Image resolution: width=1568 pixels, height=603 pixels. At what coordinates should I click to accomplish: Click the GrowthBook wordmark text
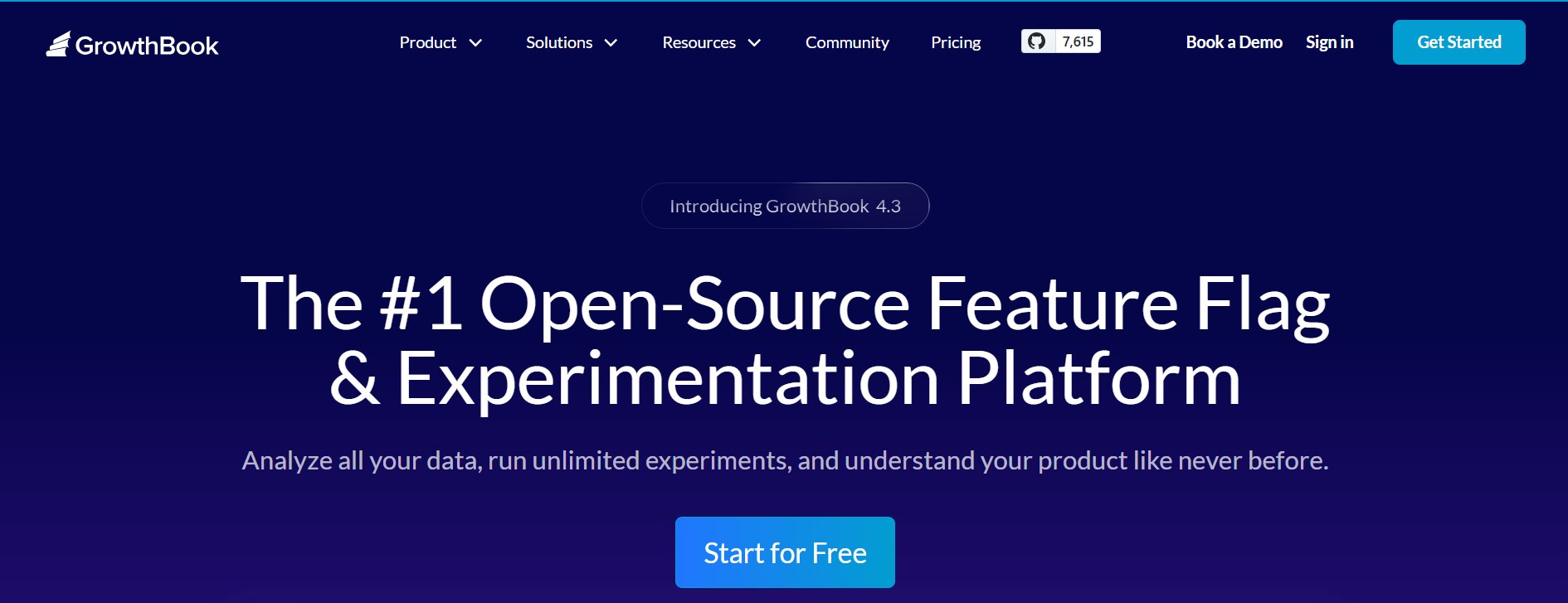pos(147,46)
